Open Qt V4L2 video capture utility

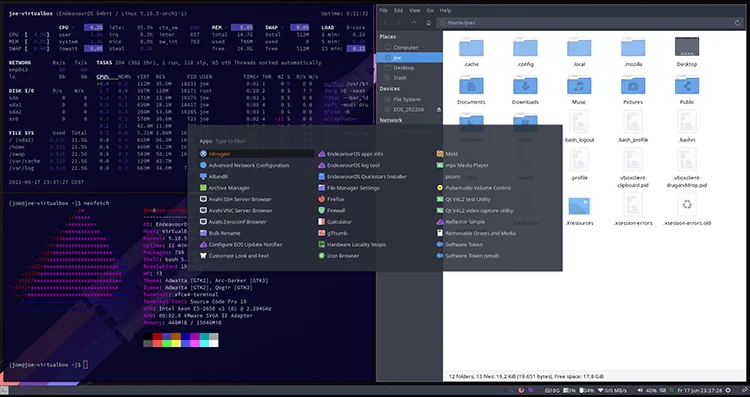[475, 210]
